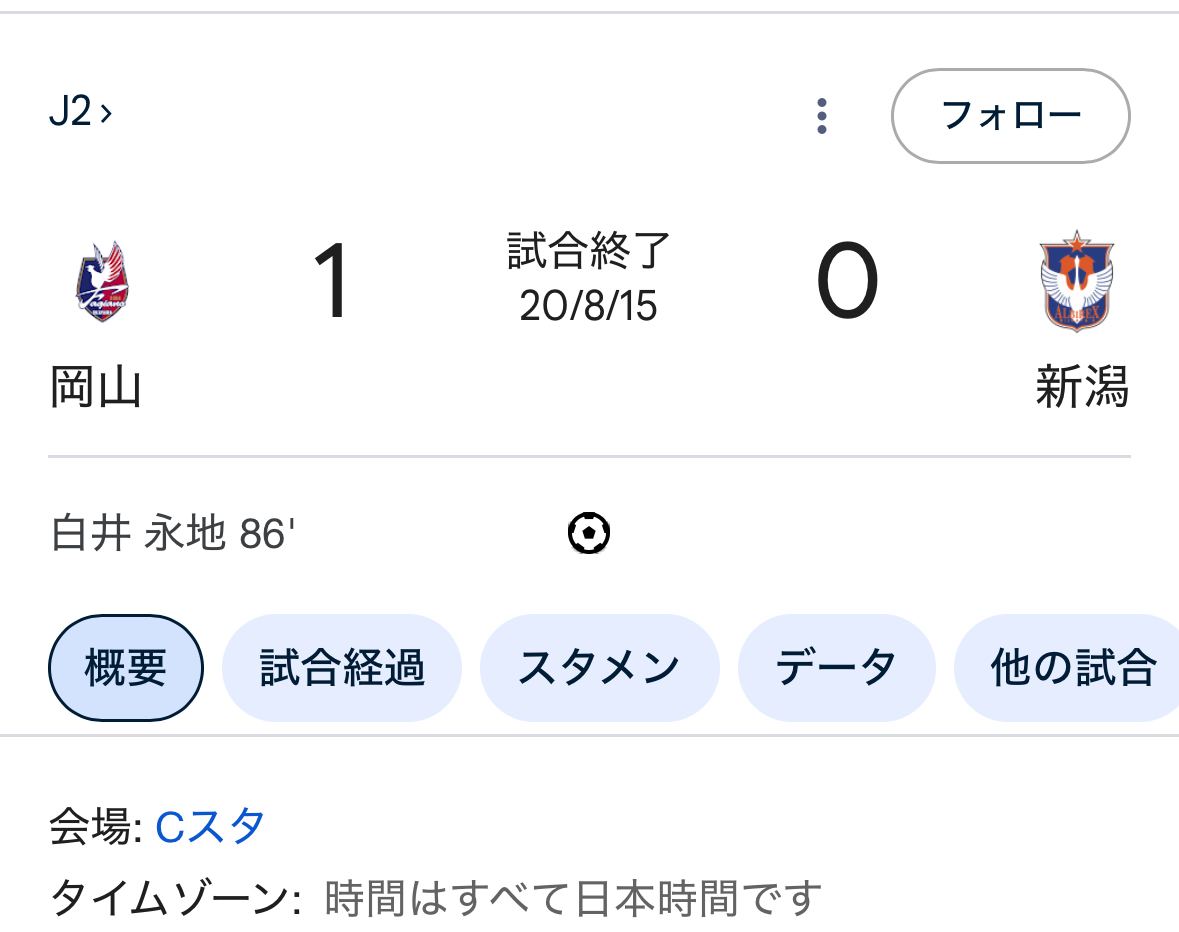Viewport: 1179px width, 932px height.
Task: Click Okayama's score of 1
Action: (x=332, y=283)
